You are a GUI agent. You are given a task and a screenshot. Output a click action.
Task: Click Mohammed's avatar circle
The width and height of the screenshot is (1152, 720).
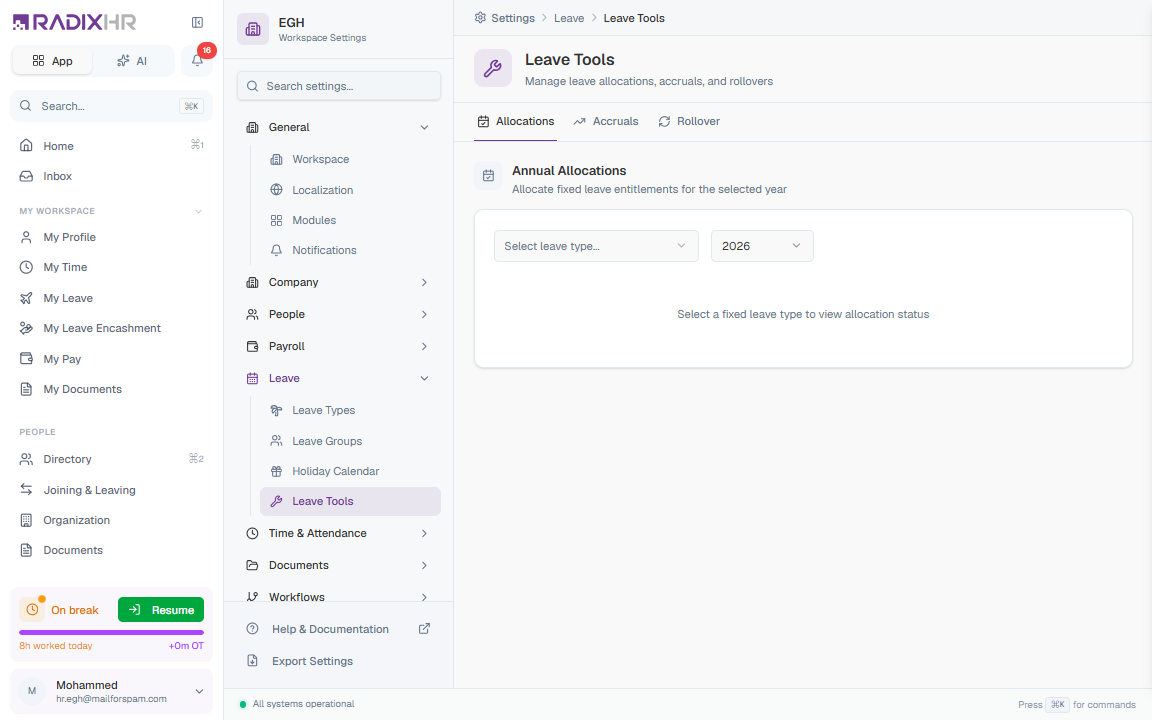pos(32,691)
